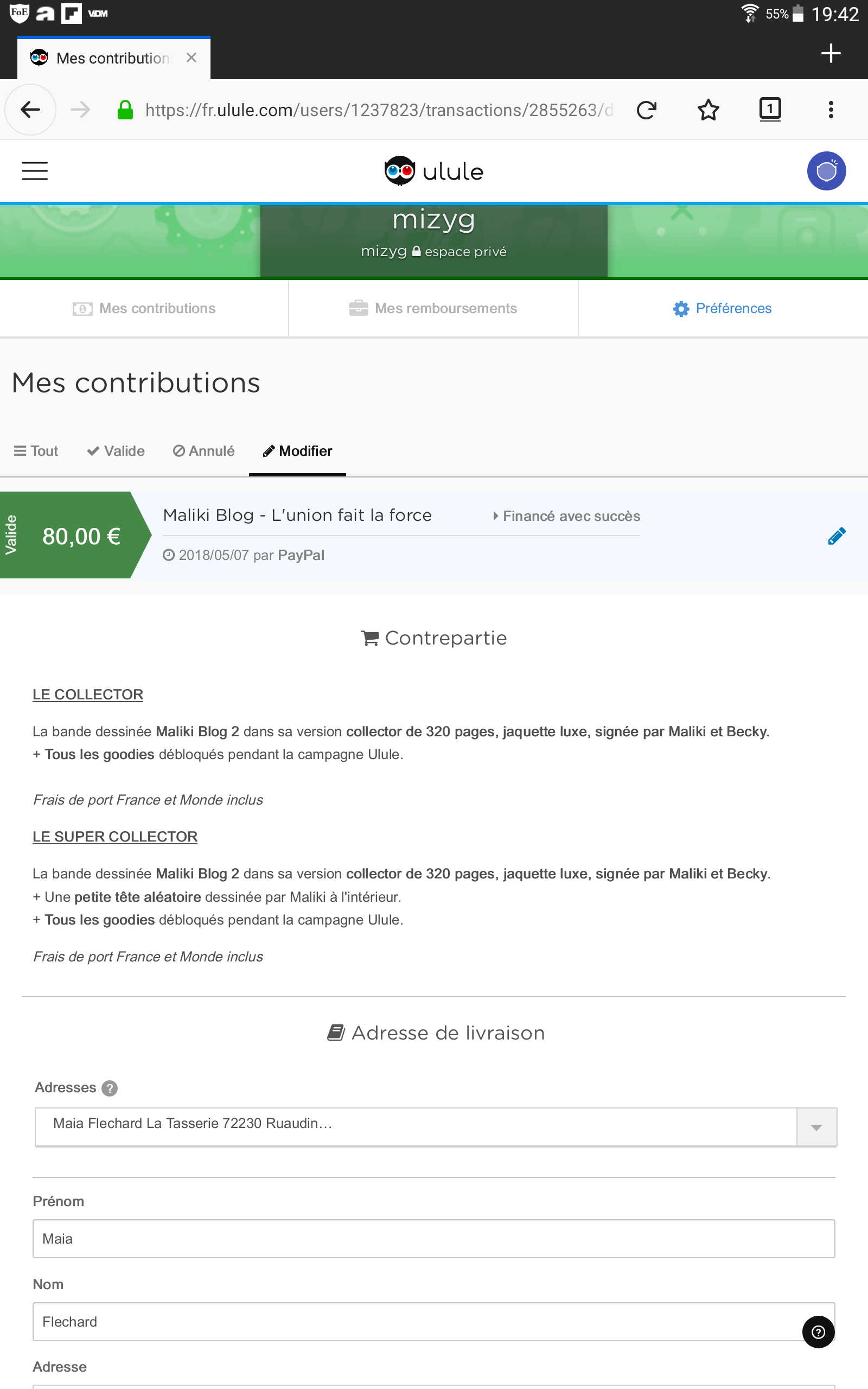Open a new browser tab

(830, 53)
